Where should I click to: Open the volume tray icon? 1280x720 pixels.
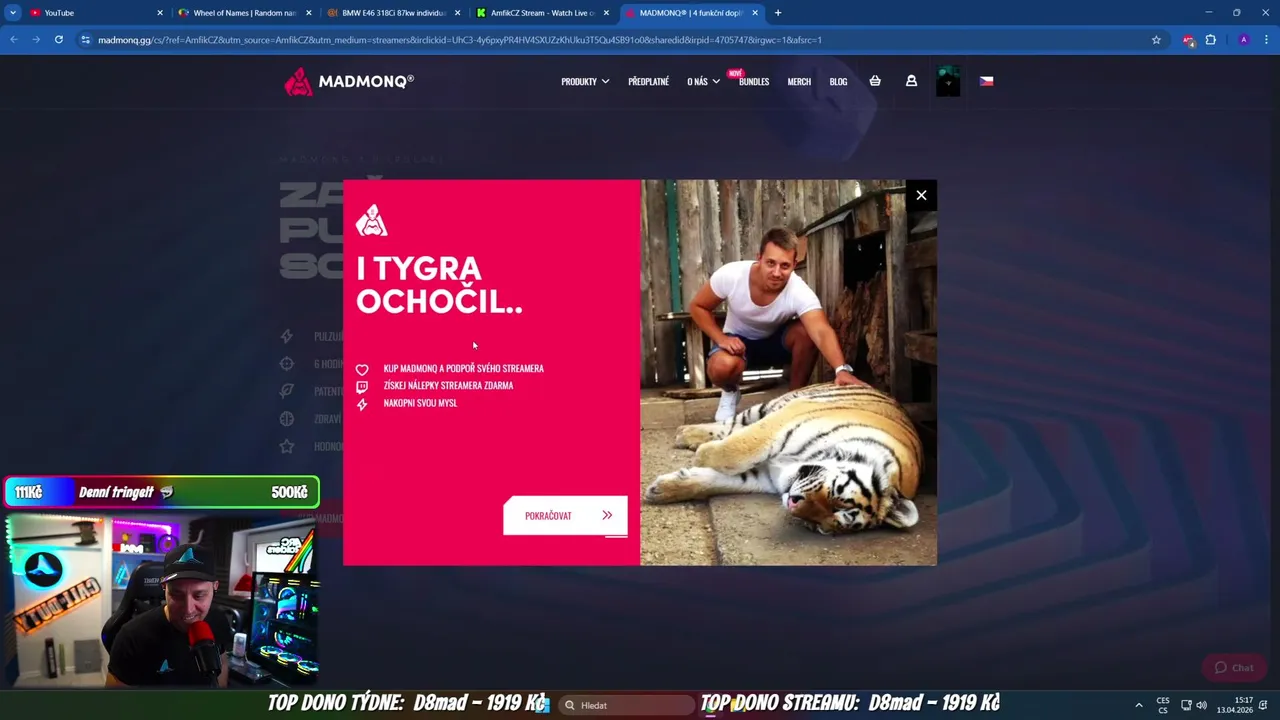(1201, 705)
